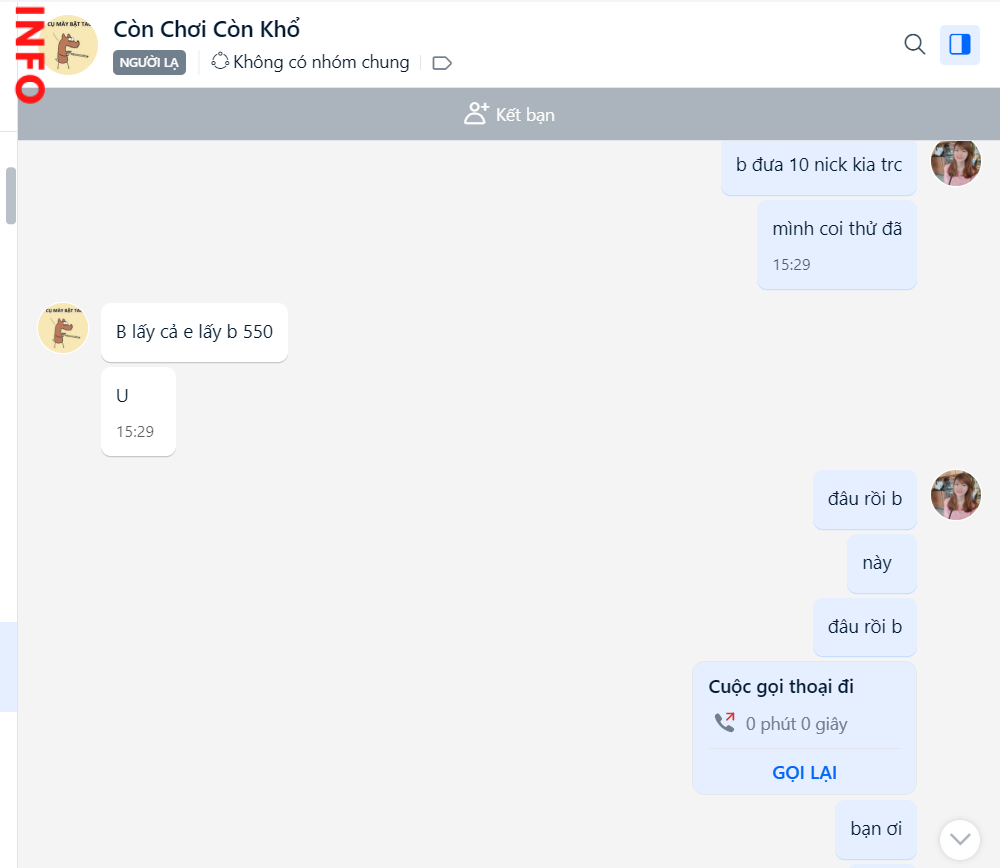Click the Cuộc gọi thoại đi call card
Image resolution: width=1000 pixels, height=868 pixels.
coord(804,705)
